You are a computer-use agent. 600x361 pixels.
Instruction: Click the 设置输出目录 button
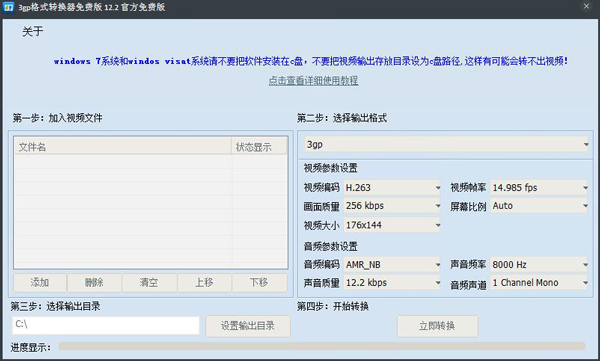click(248, 326)
